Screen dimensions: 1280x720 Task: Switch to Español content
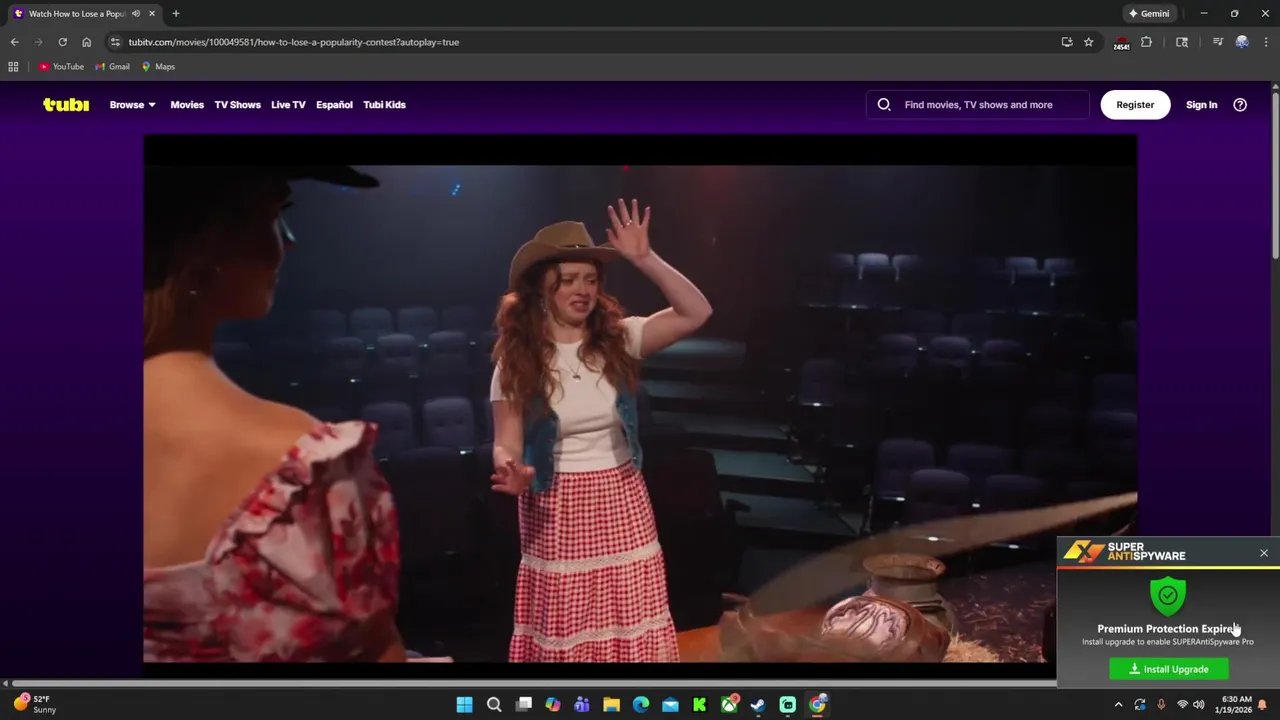[334, 104]
